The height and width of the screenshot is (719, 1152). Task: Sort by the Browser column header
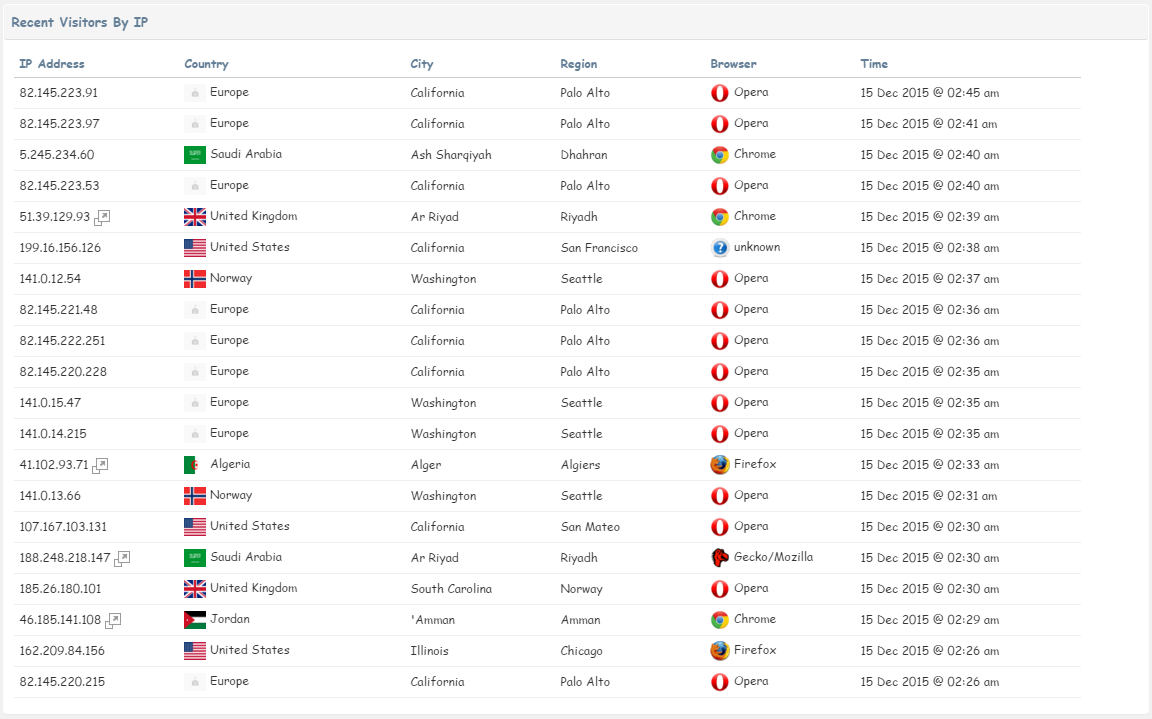(733, 64)
